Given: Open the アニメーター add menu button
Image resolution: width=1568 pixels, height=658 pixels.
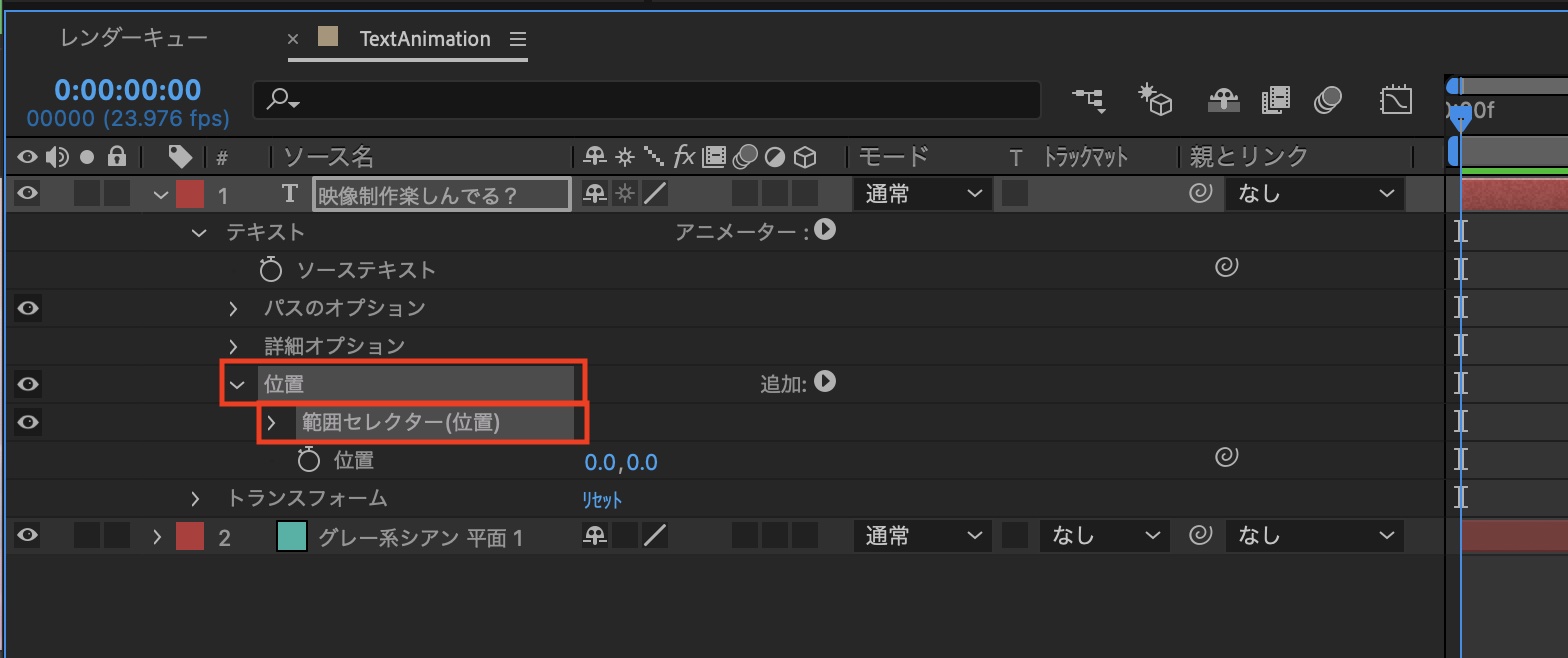Looking at the screenshot, I should (824, 230).
